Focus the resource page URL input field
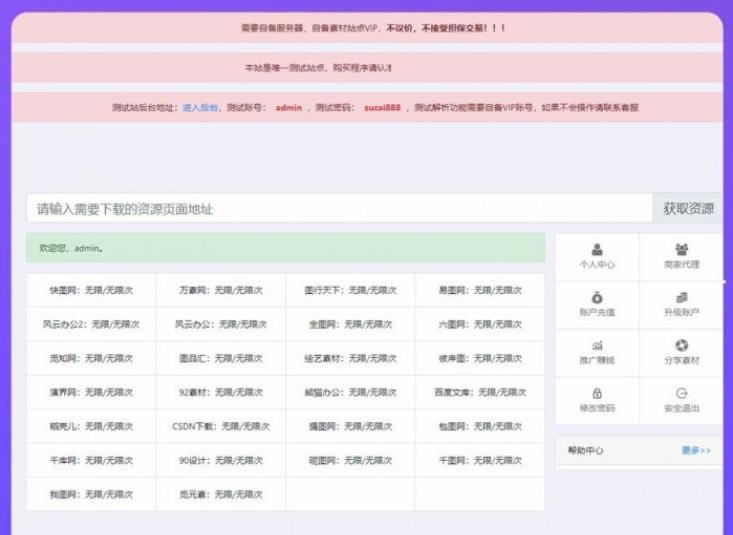733x535 pixels. point(340,209)
